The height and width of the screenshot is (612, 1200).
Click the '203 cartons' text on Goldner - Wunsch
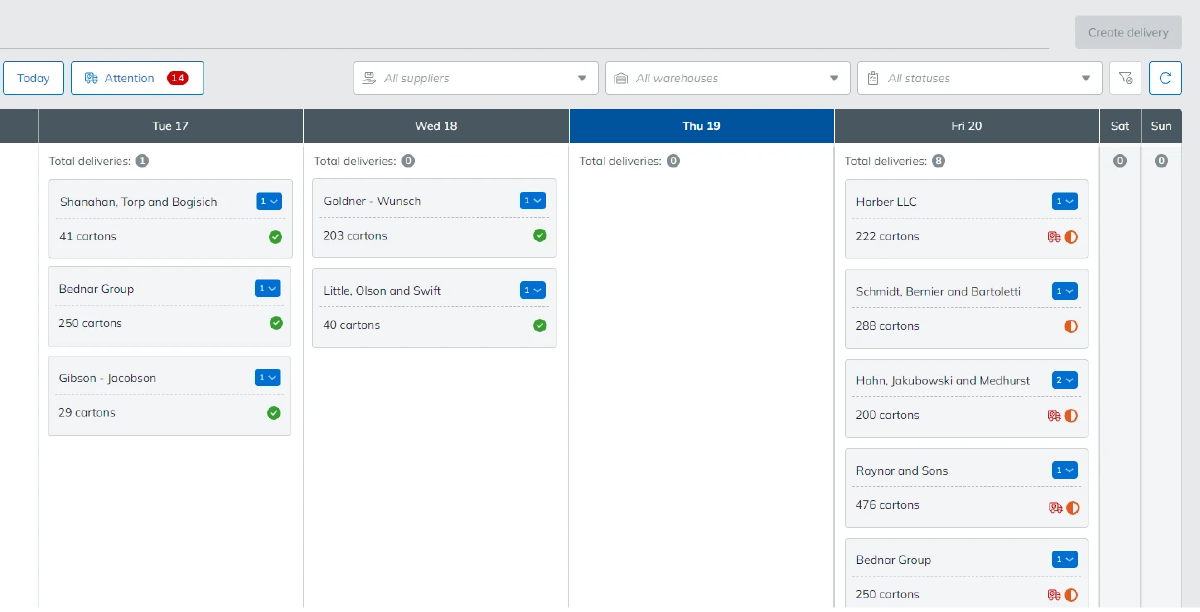tap(355, 236)
